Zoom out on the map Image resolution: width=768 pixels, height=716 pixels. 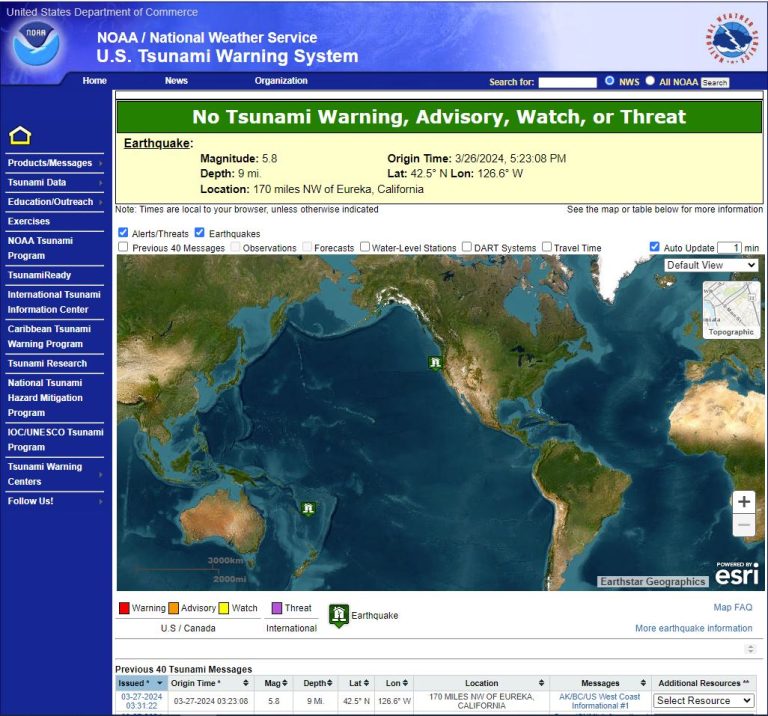(743, 525)
